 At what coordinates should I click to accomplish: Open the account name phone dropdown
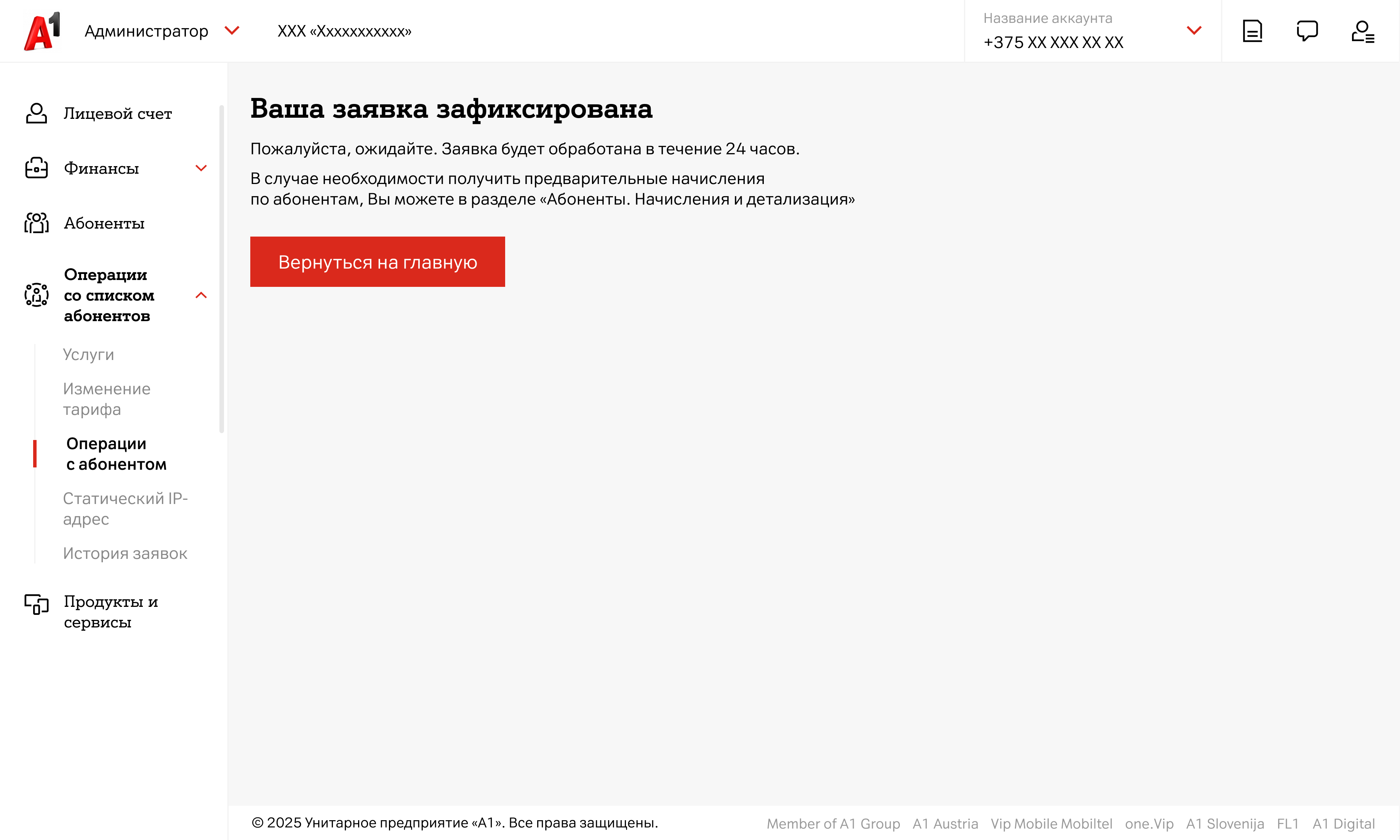1194,30
